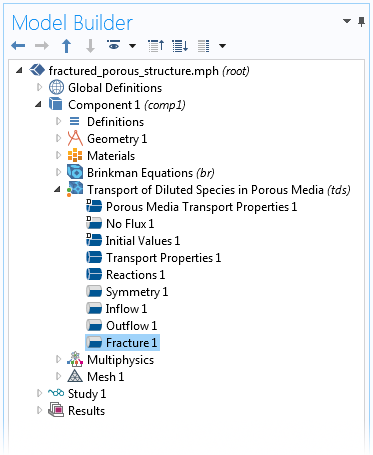Select the Fracture 1 node
This screenshot has height=455, width=373.
point(123,343)
